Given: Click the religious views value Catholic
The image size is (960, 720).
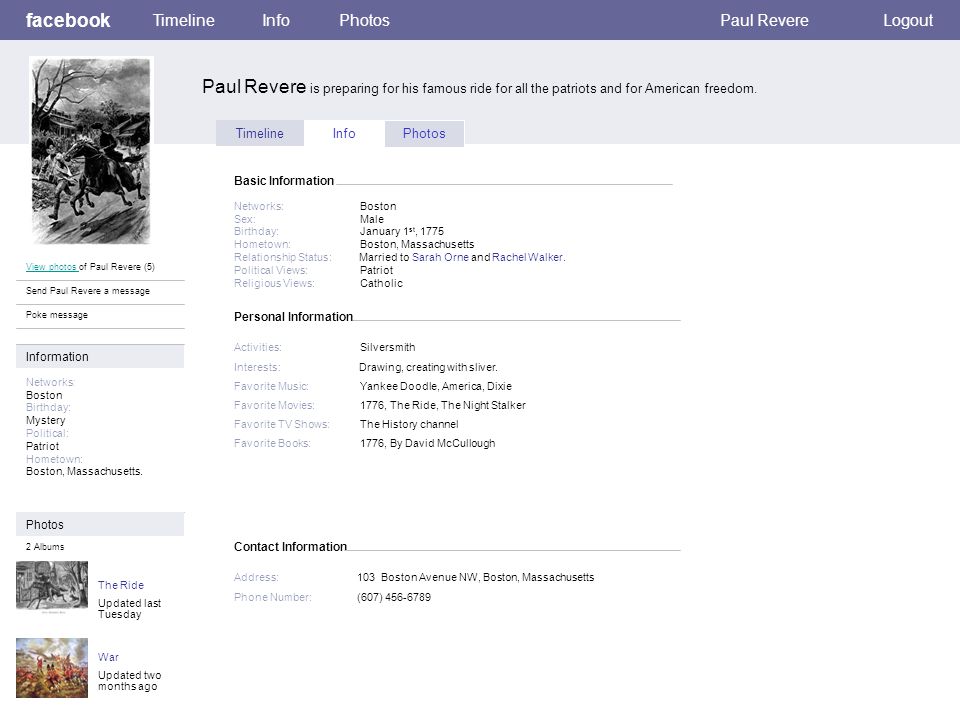Looking at the screenshot, I should click(x=381, y=283).
